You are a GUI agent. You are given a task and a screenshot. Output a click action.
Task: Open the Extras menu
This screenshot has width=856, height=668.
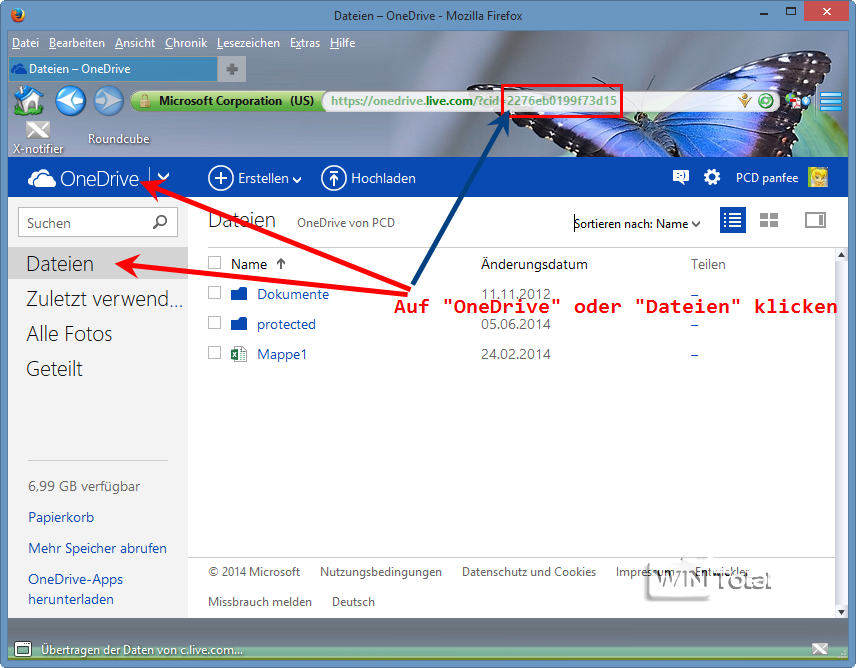click(x=305, y=43)
